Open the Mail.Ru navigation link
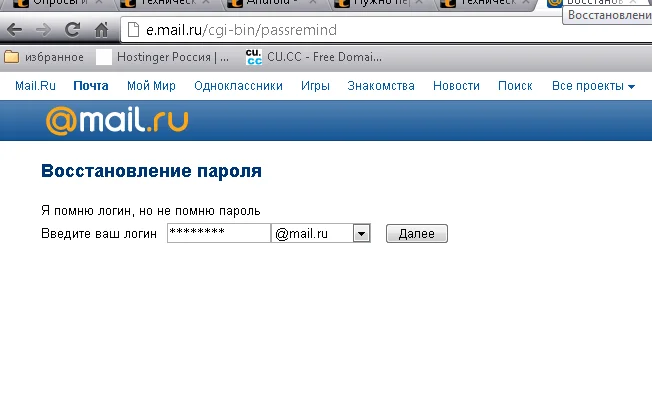 click(x=35, y=86)
